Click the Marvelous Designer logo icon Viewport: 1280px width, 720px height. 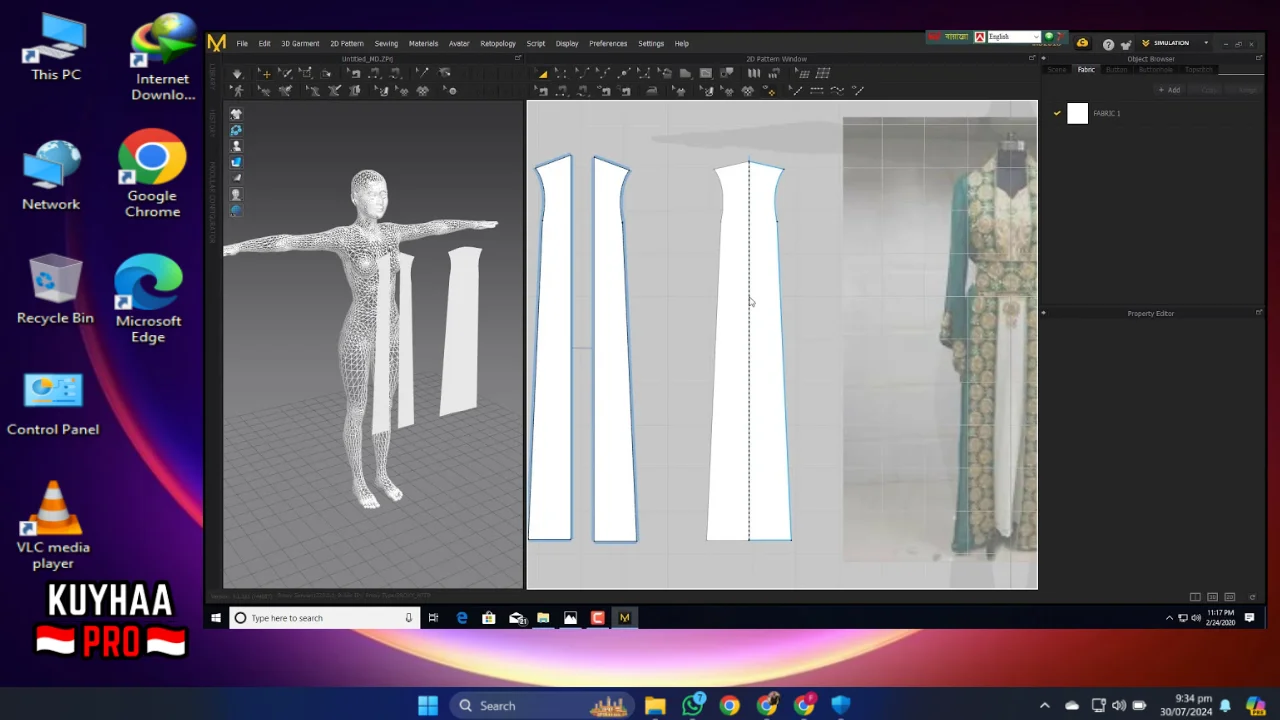(x=216, y=43)
